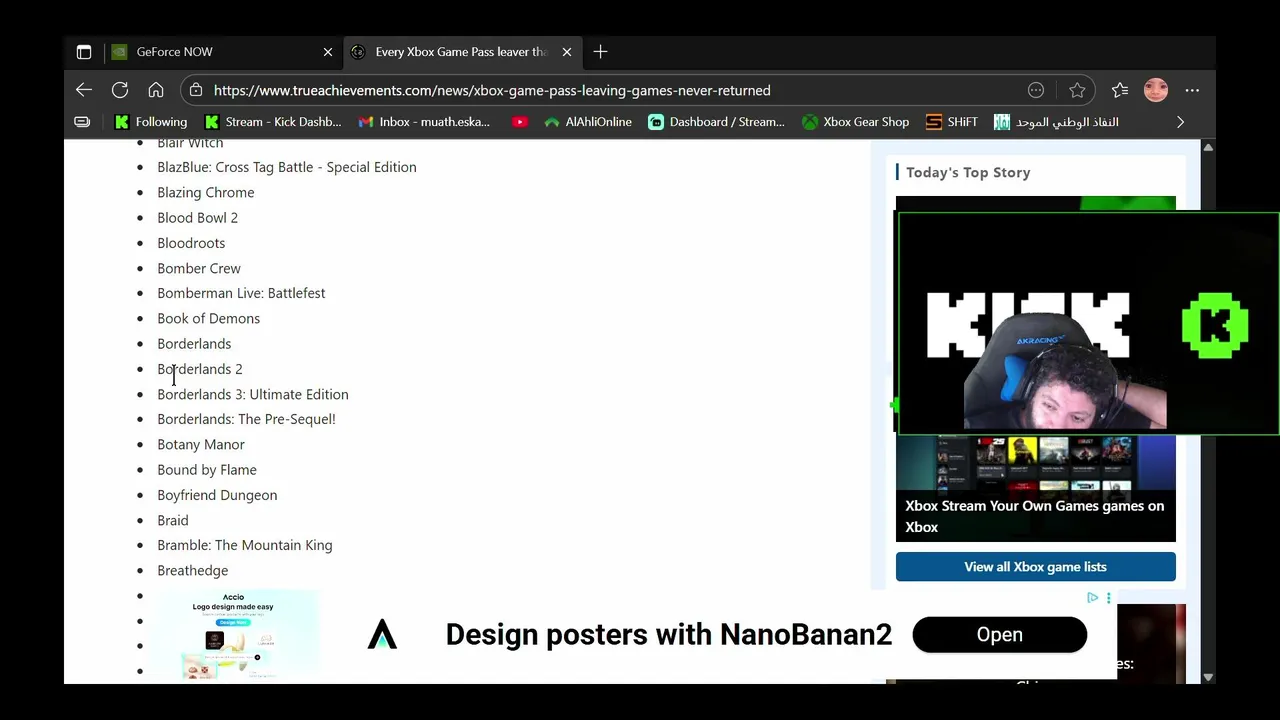This screenshot has height=720, width=1280.
Task: Switch to the GeForce NOW tab
Action: (222, 52)
